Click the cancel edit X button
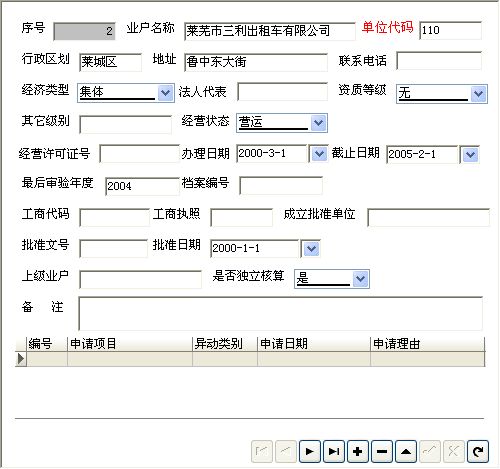This screenshot has height=469, width=500. 454,451
